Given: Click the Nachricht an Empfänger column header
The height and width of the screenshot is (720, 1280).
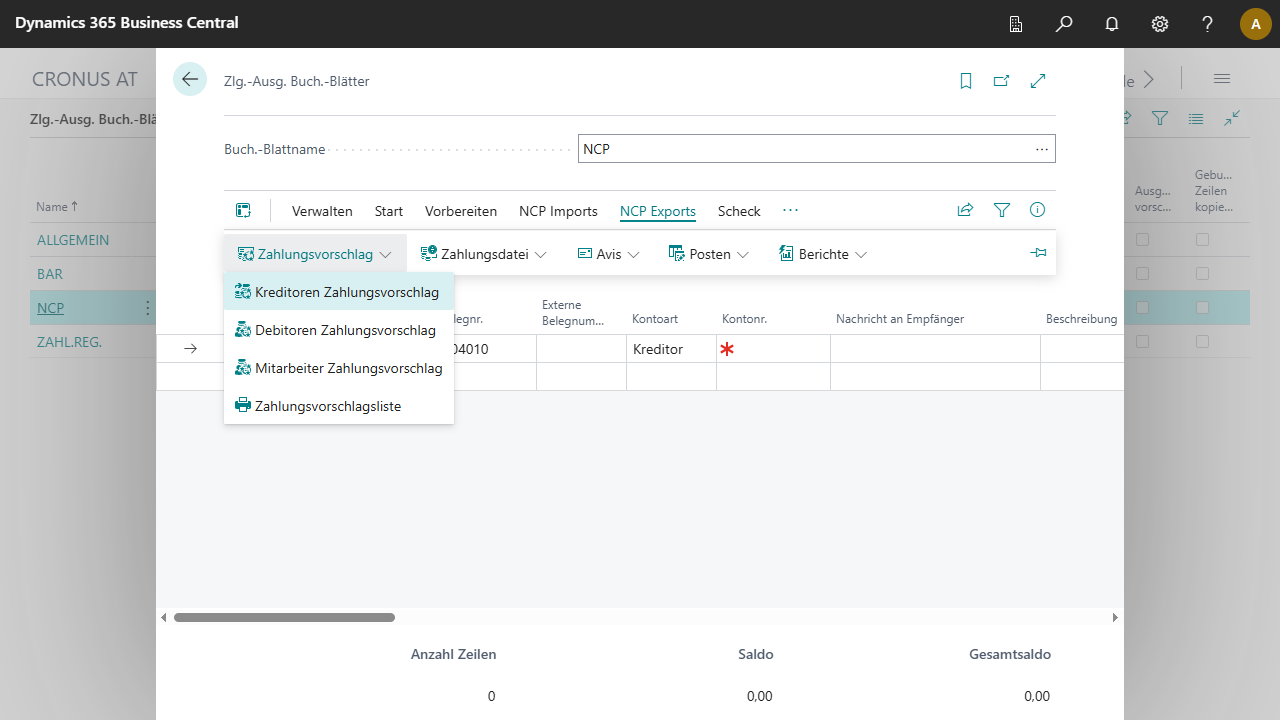Looking at the screenshot, I should coord(900,319).
